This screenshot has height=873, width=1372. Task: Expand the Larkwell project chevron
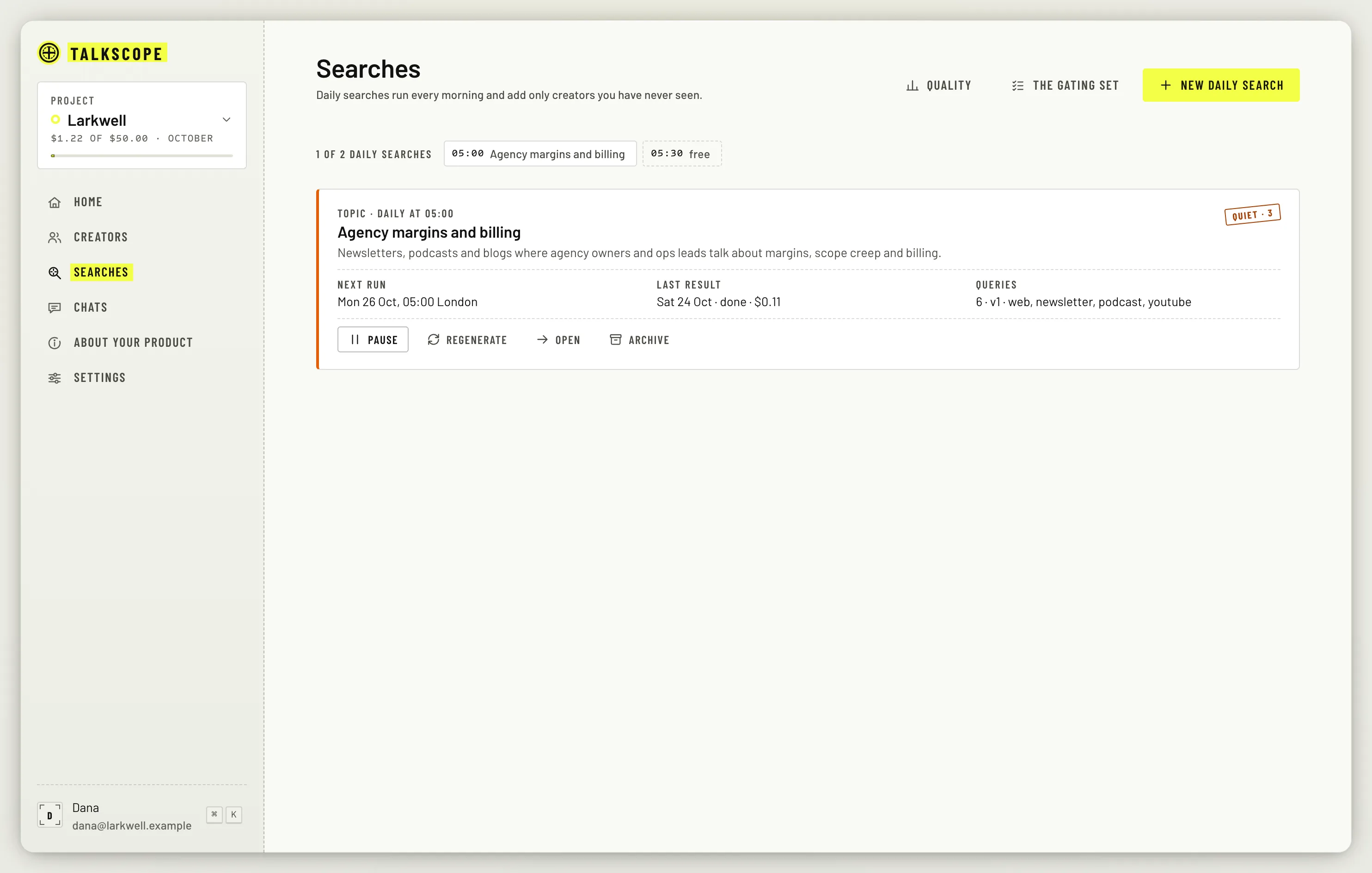[227, 120]
